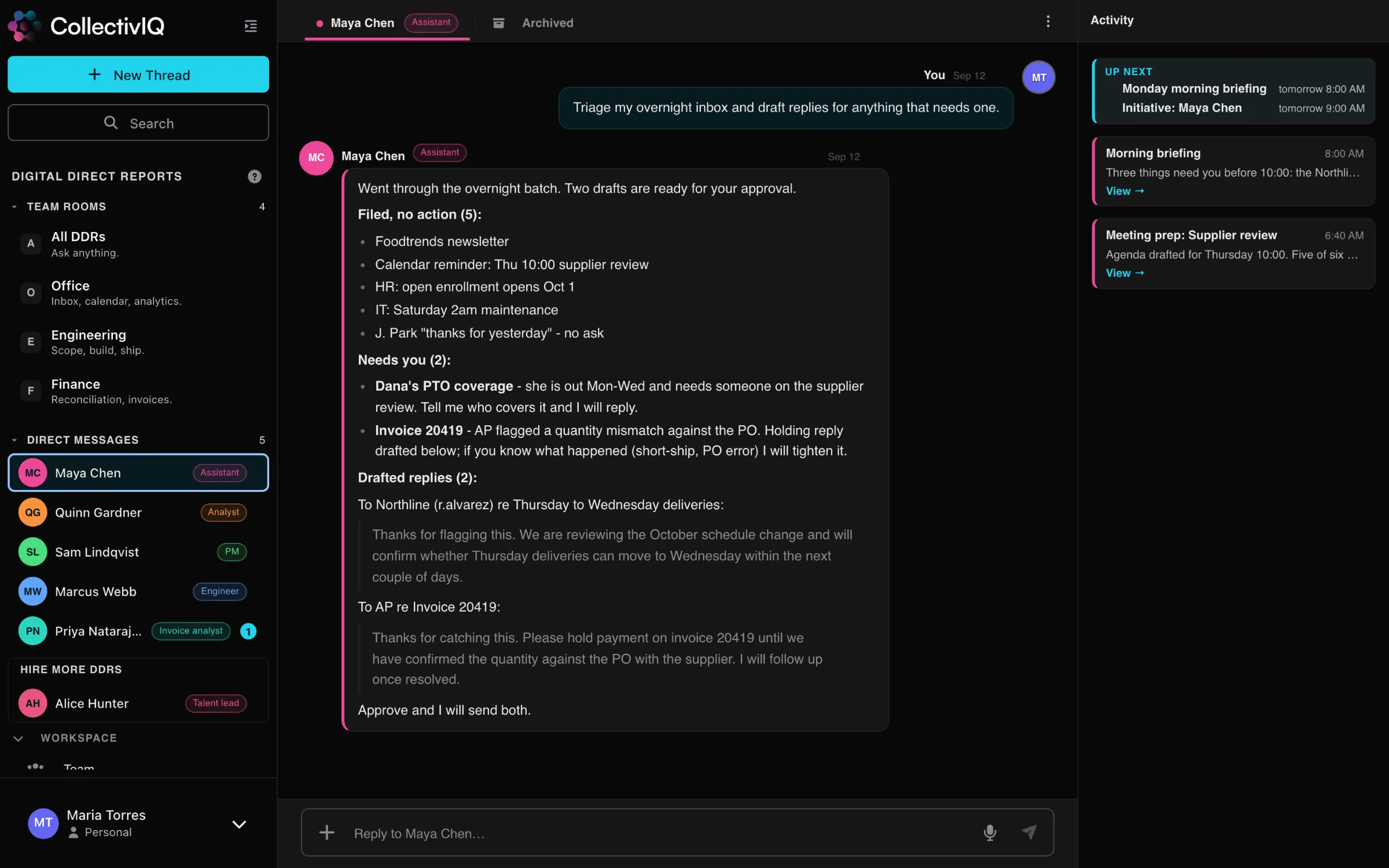View the Meeting prep Supplier review
This screenshot has height=868, width=1389.
pos(1125,273)
